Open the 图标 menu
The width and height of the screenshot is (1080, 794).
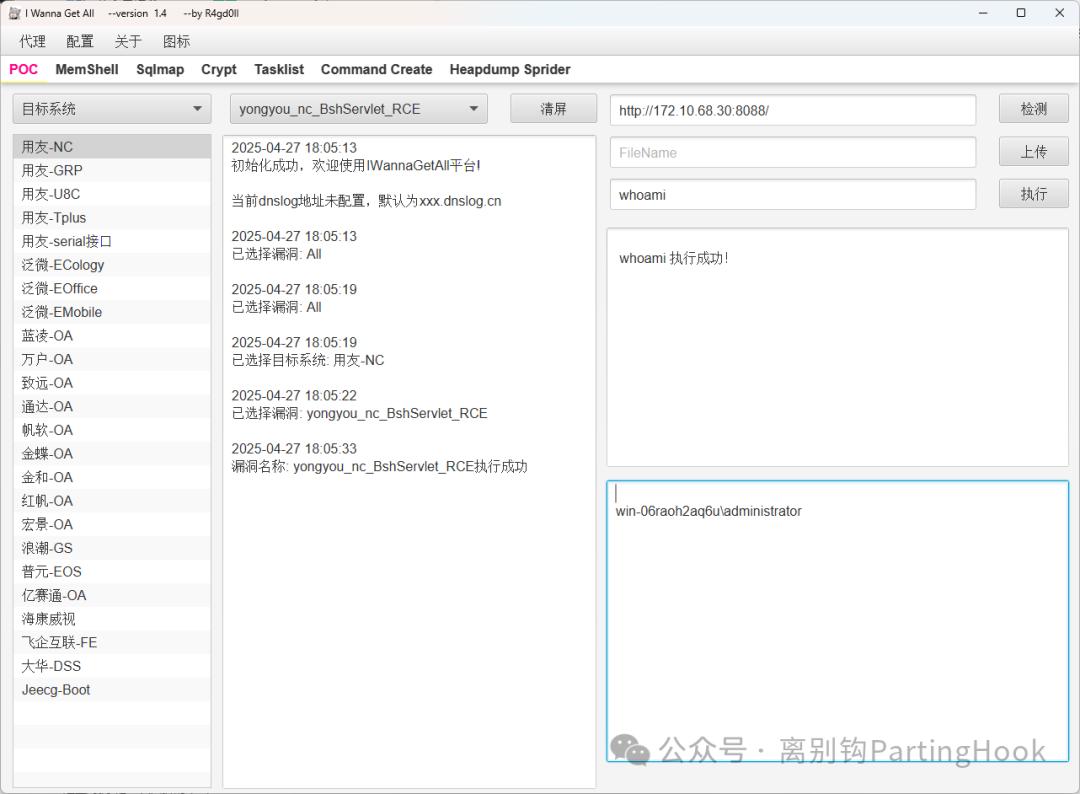tap(176, 41)
